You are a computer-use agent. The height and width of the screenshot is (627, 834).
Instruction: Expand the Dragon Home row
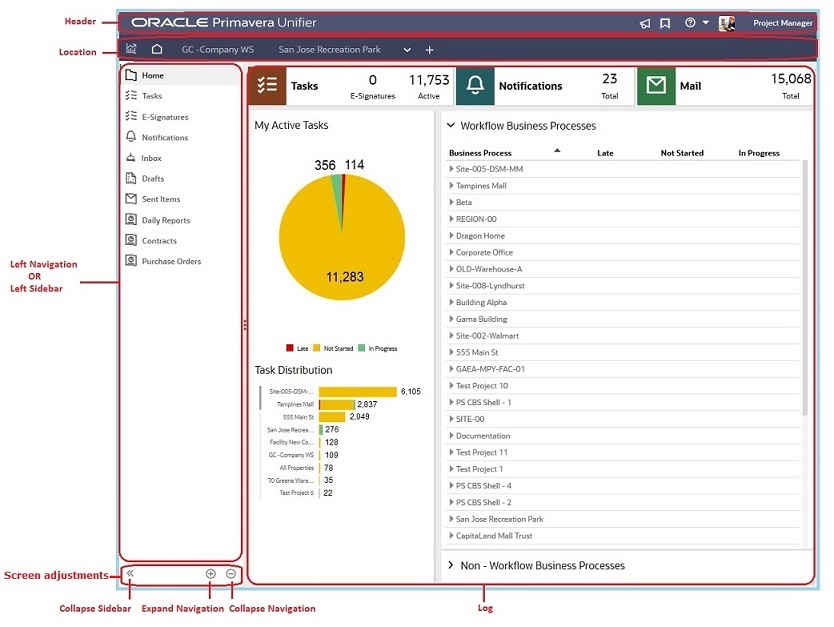pyautogui.click(x=452, y=236)
